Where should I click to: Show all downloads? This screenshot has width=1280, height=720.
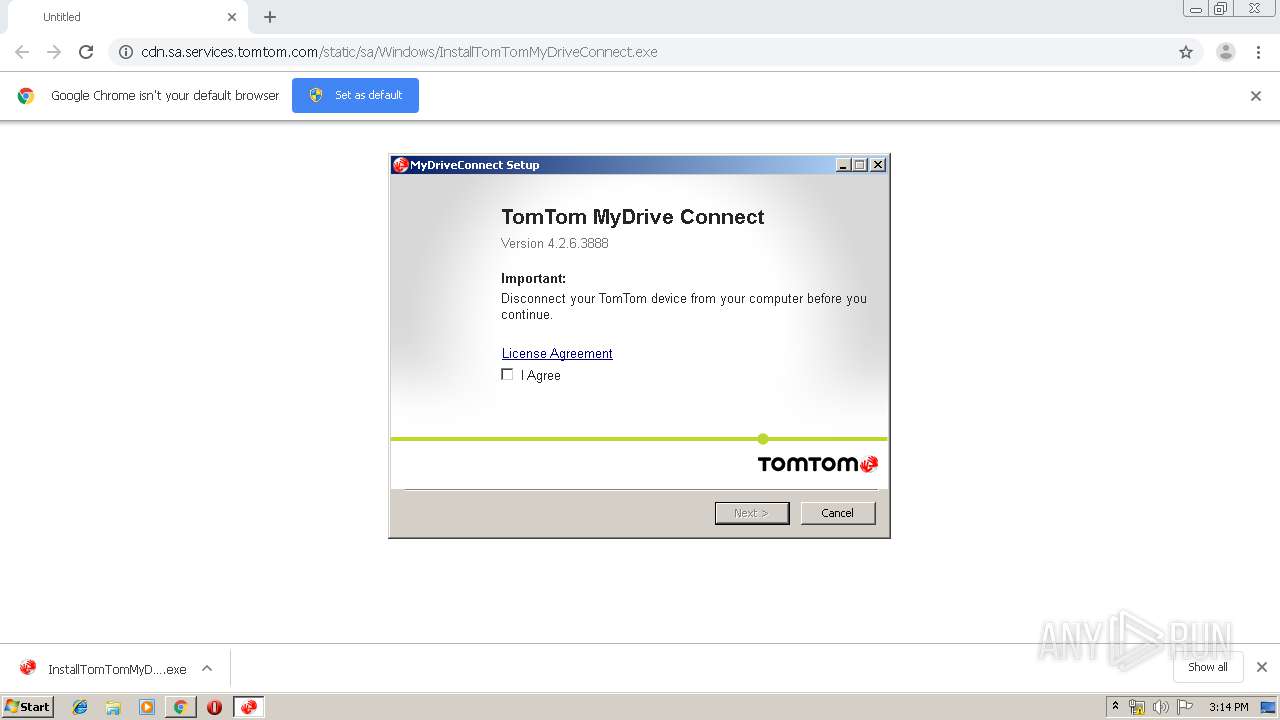(1208, 667)
